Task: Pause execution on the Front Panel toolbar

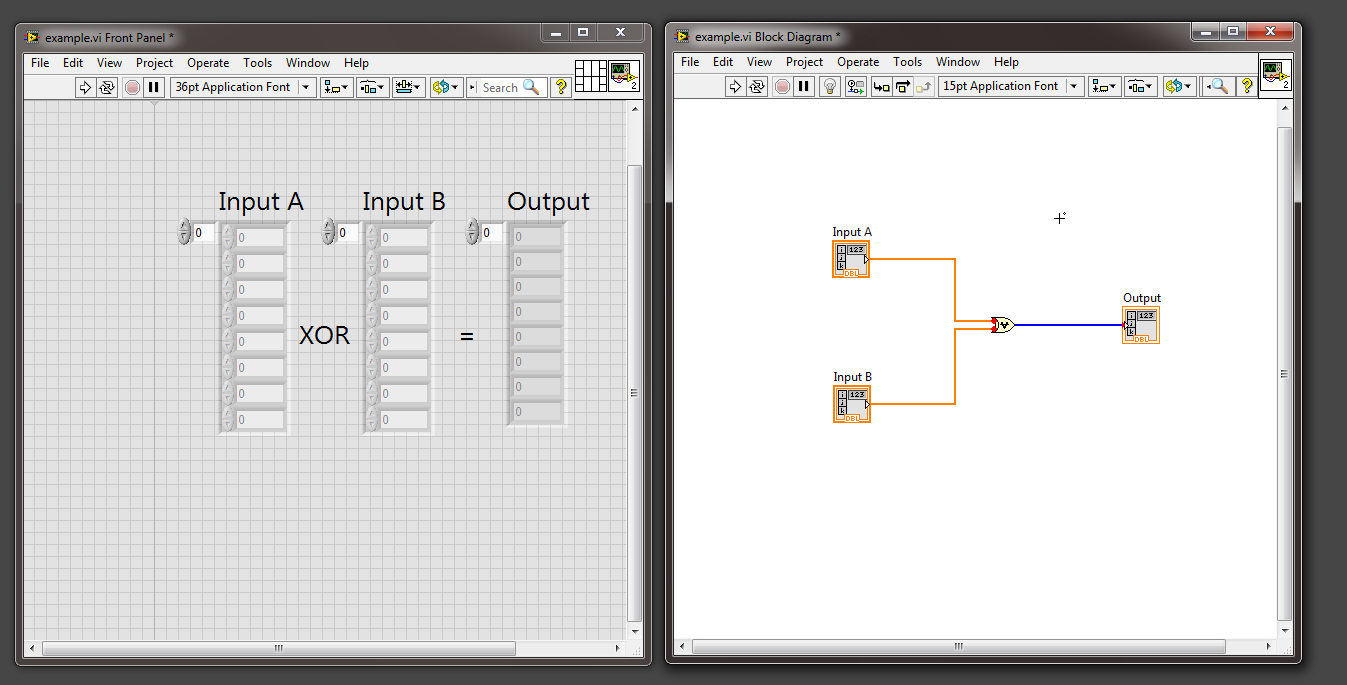Action: tap(153, 87)
